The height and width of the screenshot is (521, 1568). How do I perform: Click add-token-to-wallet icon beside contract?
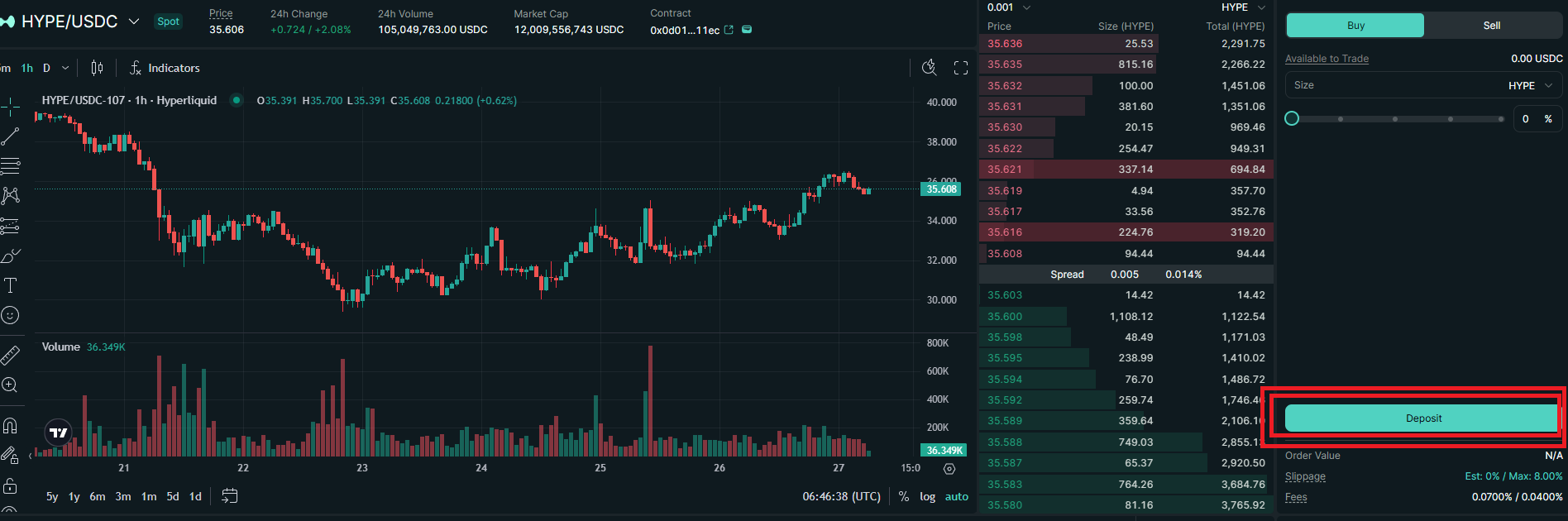(x=747, y=30)
